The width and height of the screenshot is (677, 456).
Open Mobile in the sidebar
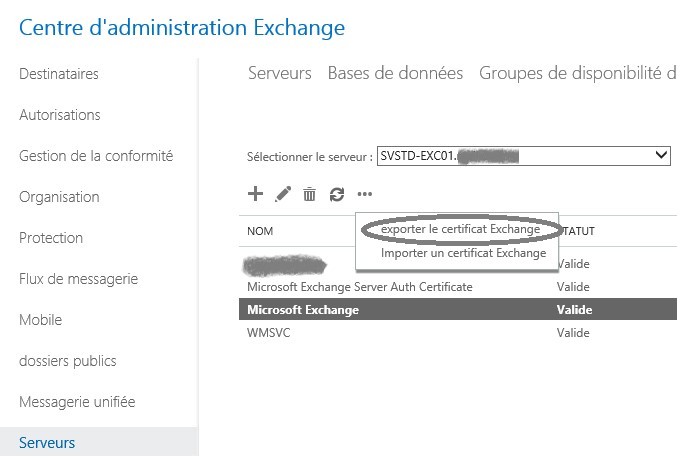(x=41, y=320)
